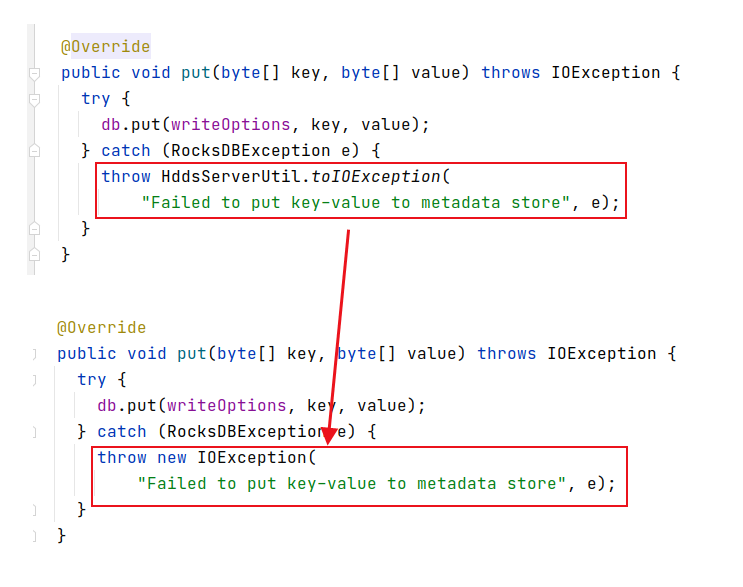
Task: Collapse the try block fold marker in top snippet
Action: (x=34, y=99)
